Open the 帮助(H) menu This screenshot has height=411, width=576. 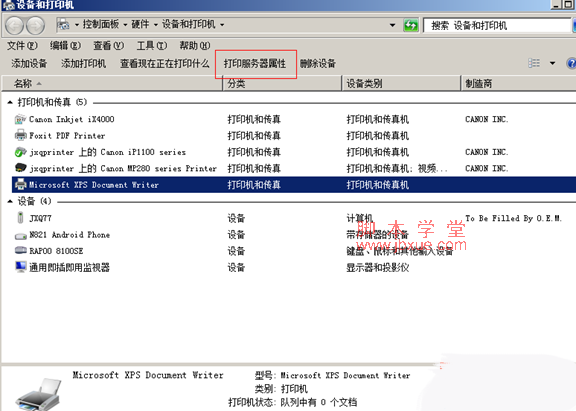click(x=195, y=46)
